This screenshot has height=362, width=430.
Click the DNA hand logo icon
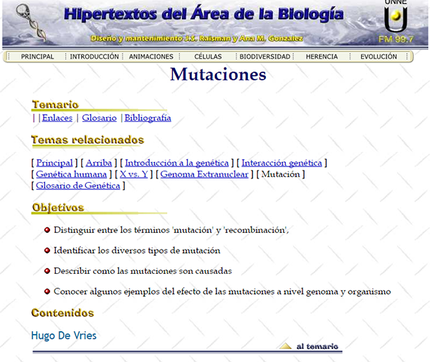tap(31, 22)
